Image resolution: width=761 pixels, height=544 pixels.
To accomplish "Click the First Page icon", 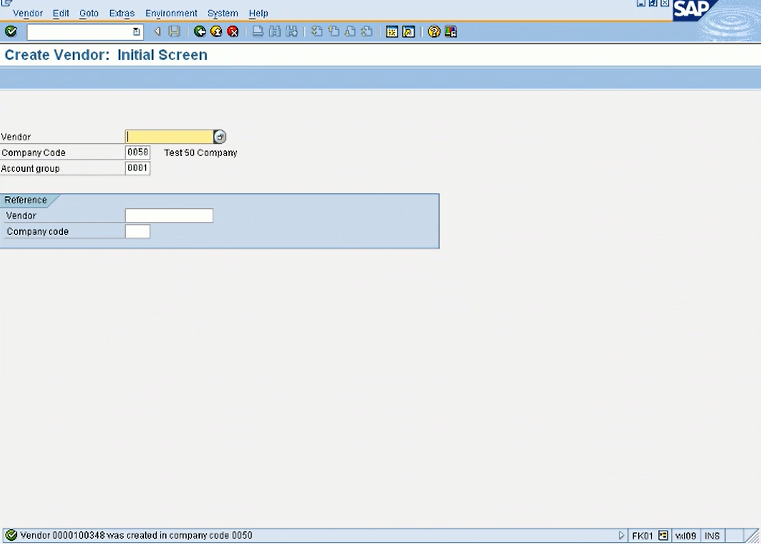I will pyautogui.click(x=317, y=32).
